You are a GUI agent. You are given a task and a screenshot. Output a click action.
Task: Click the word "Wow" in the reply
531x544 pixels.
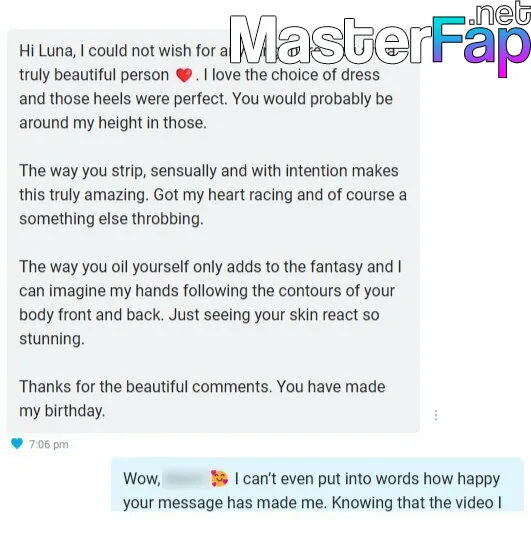142,479
